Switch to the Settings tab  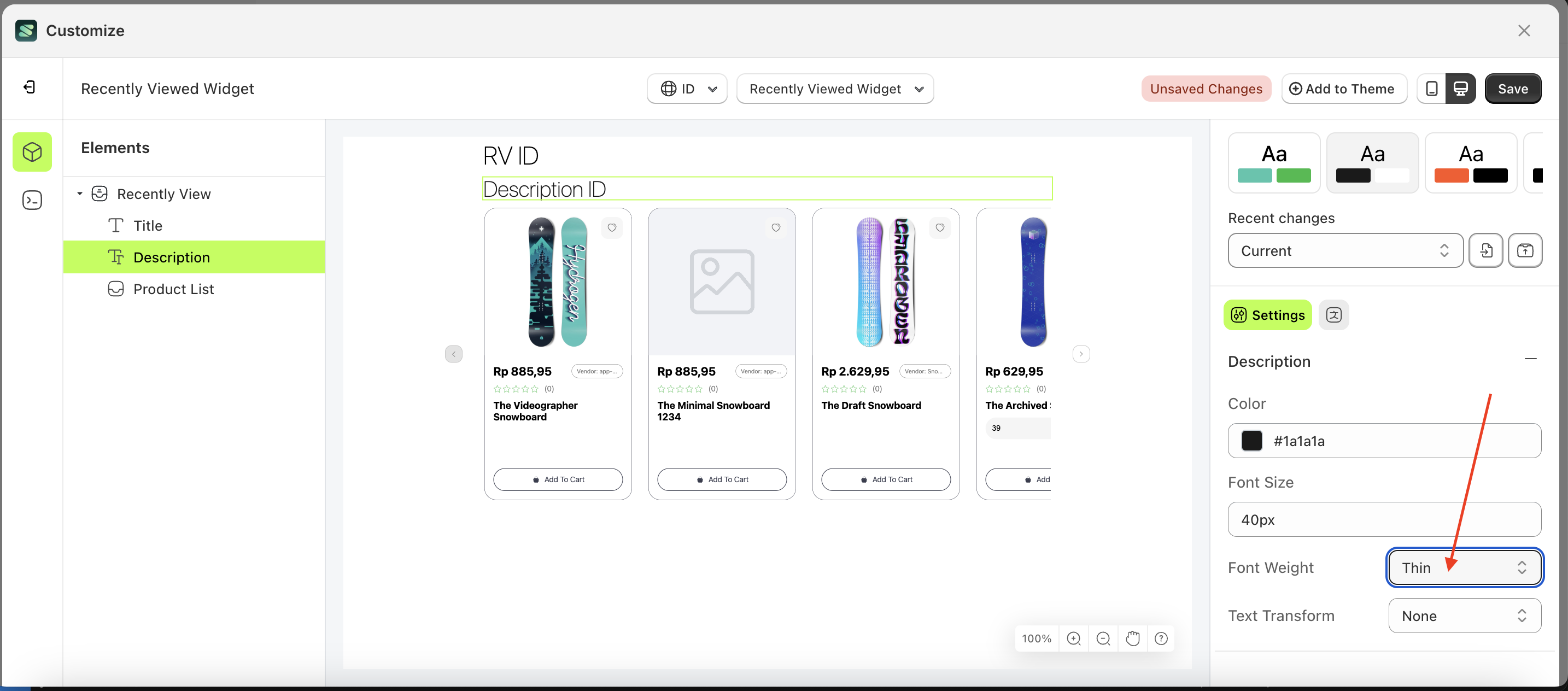click(x=1267, y=315)
